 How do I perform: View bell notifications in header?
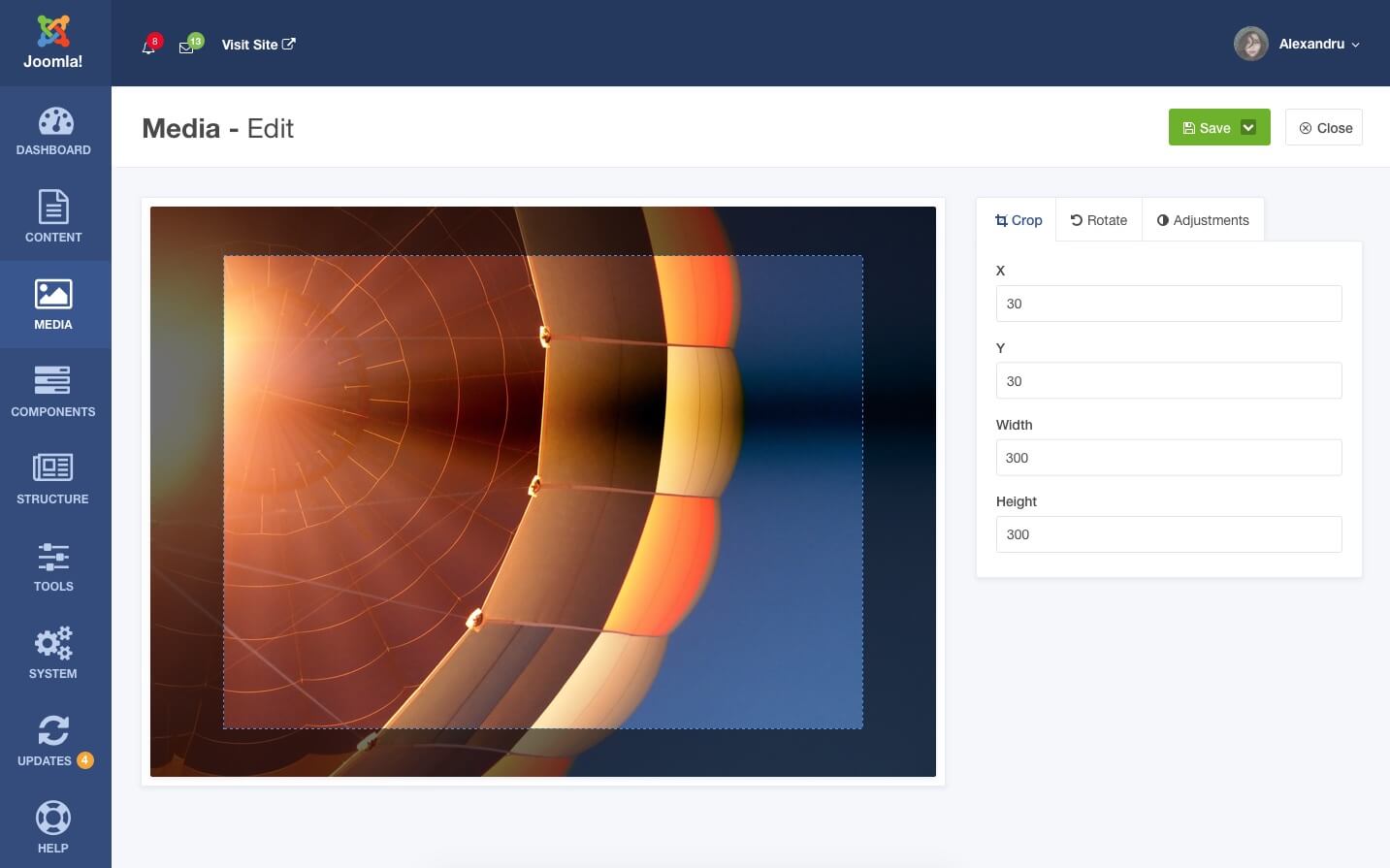point(148,47)
